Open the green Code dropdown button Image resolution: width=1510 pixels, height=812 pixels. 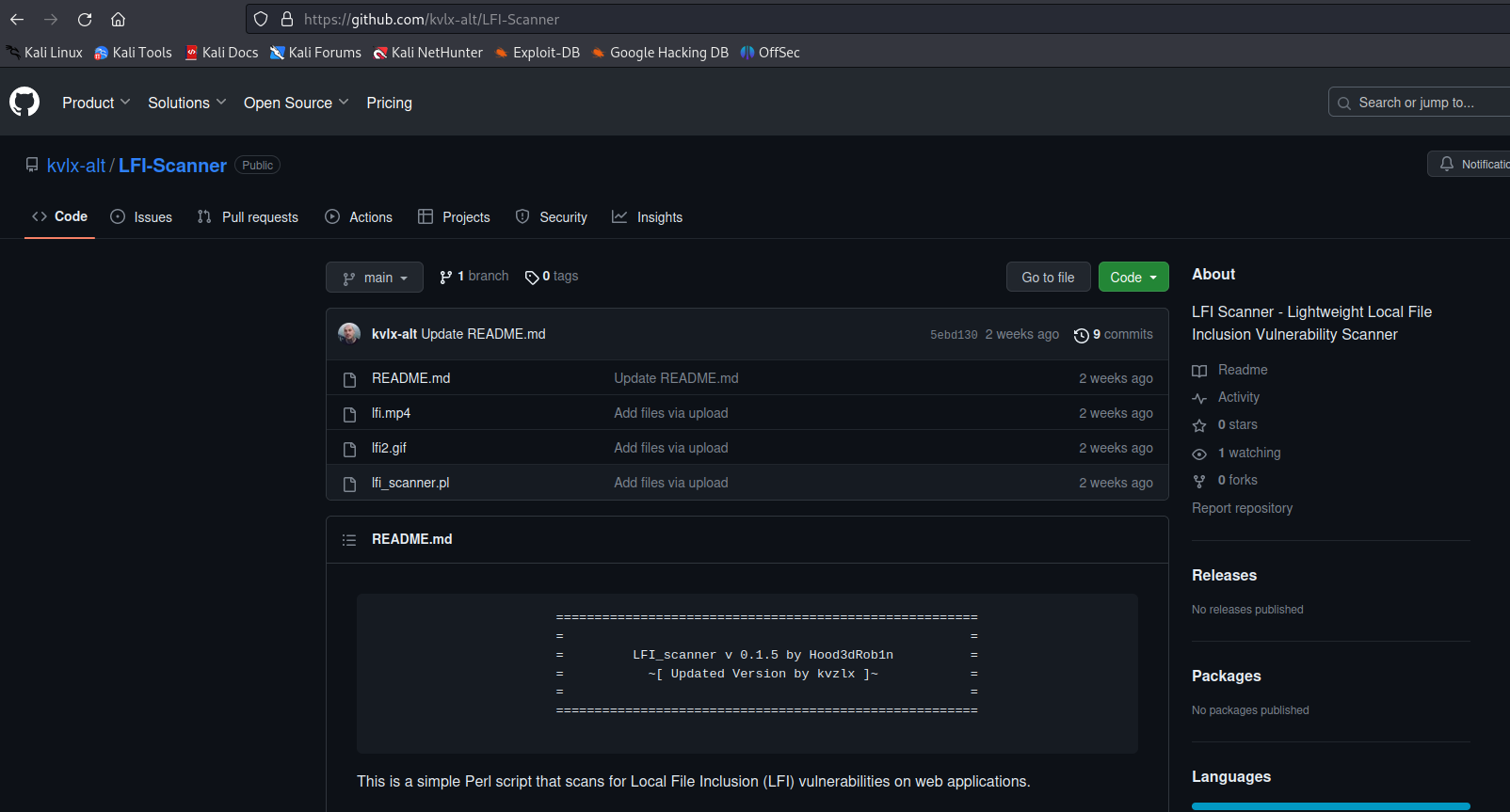point(1133,278)
